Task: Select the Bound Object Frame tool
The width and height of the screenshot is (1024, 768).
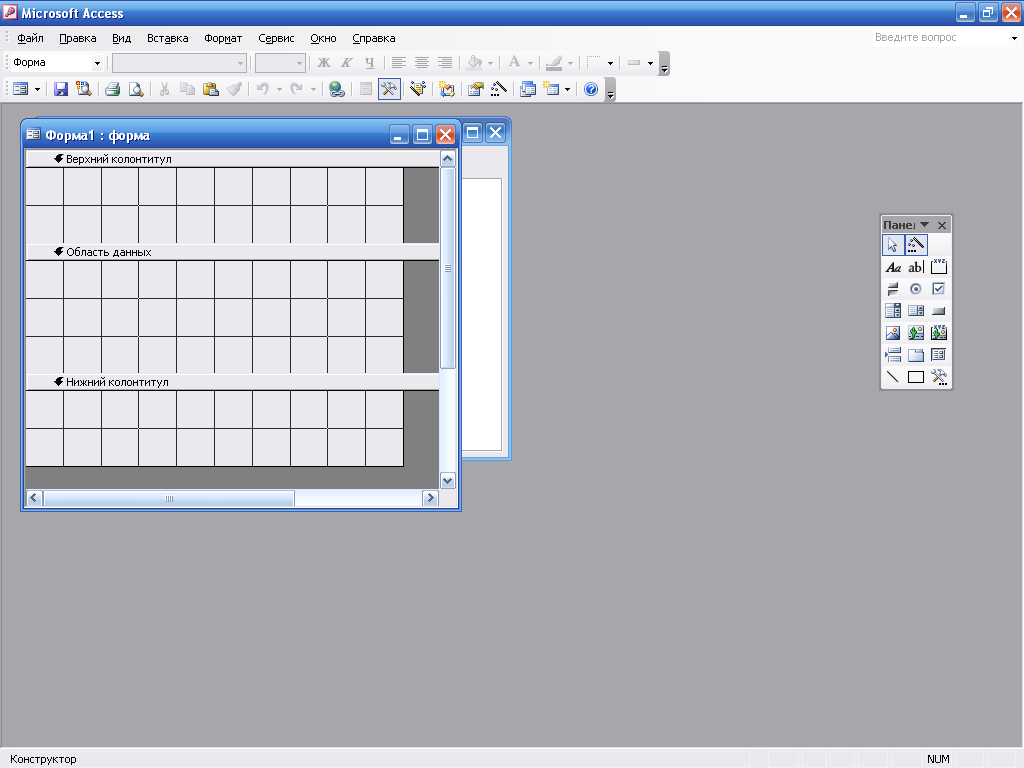Action: pyautogui.click(x=938, y=333)
